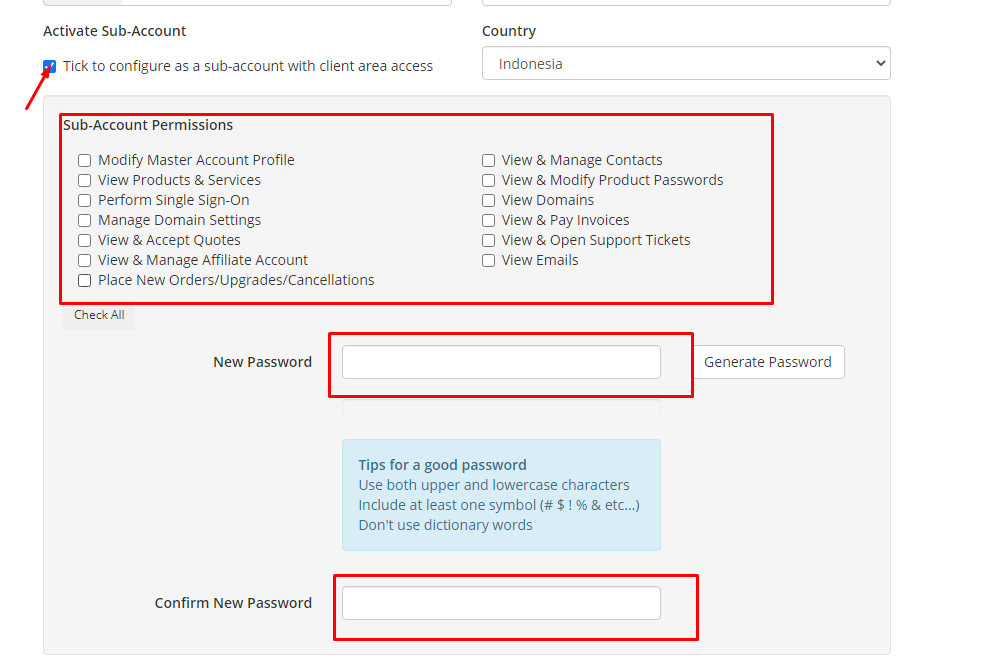The height and width of the screenshot is (667, 991).
Task: Click the Country dropdown arrow chevron
Action: click(880, 63)
